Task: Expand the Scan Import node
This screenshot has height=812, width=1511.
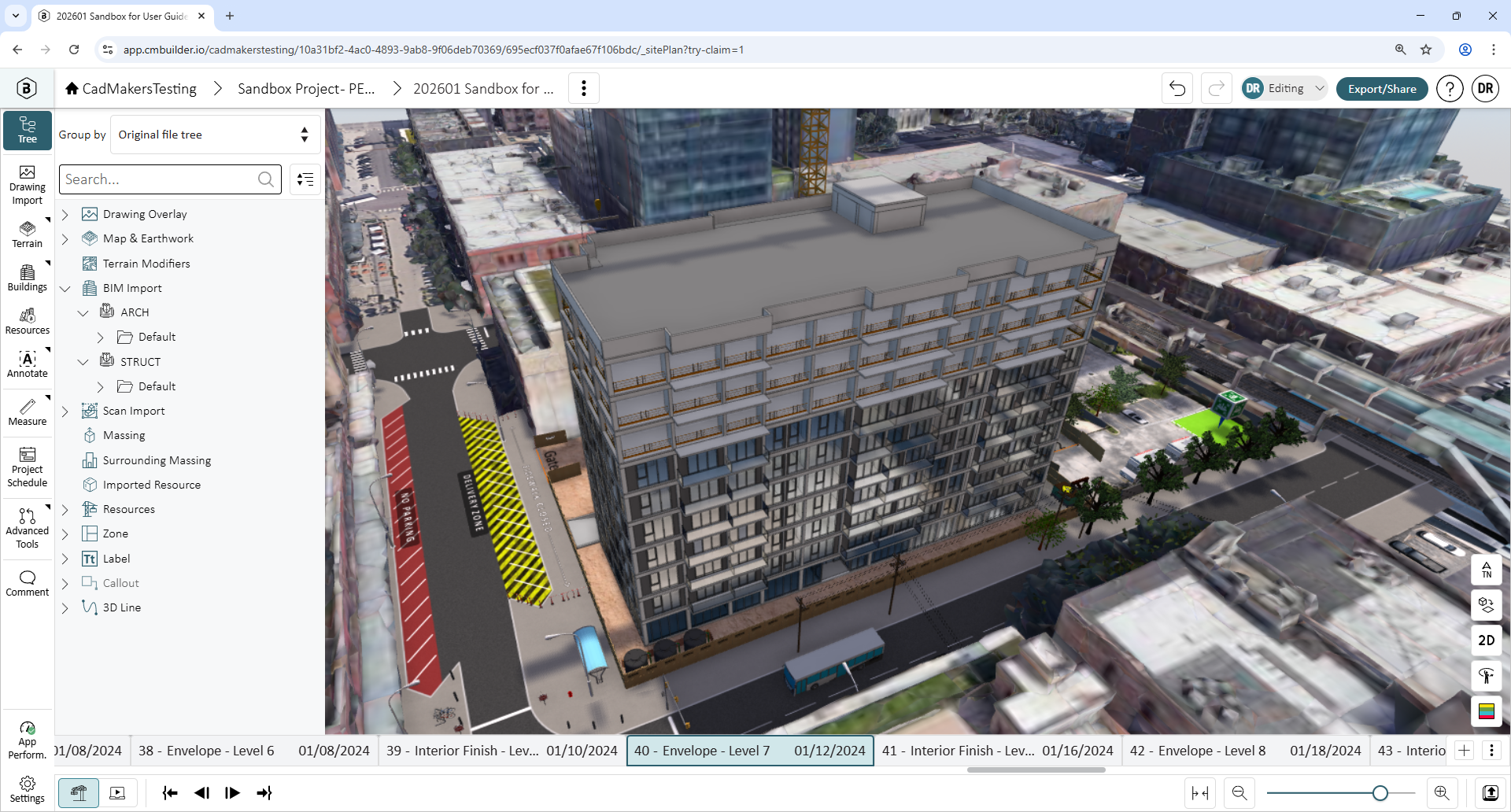Action: click(x=65, y=411)
